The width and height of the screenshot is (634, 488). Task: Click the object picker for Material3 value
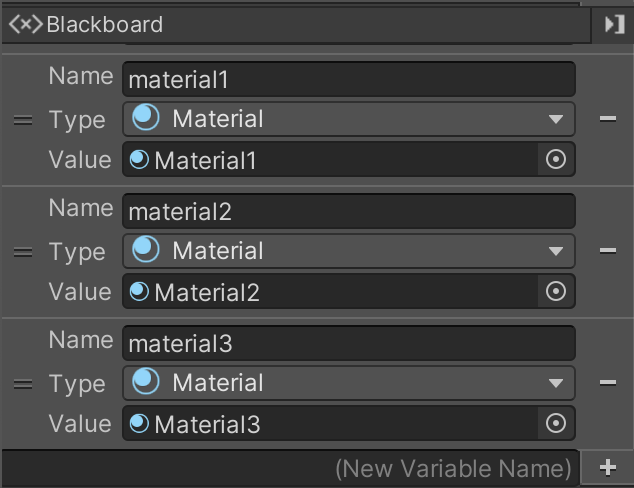557,423
